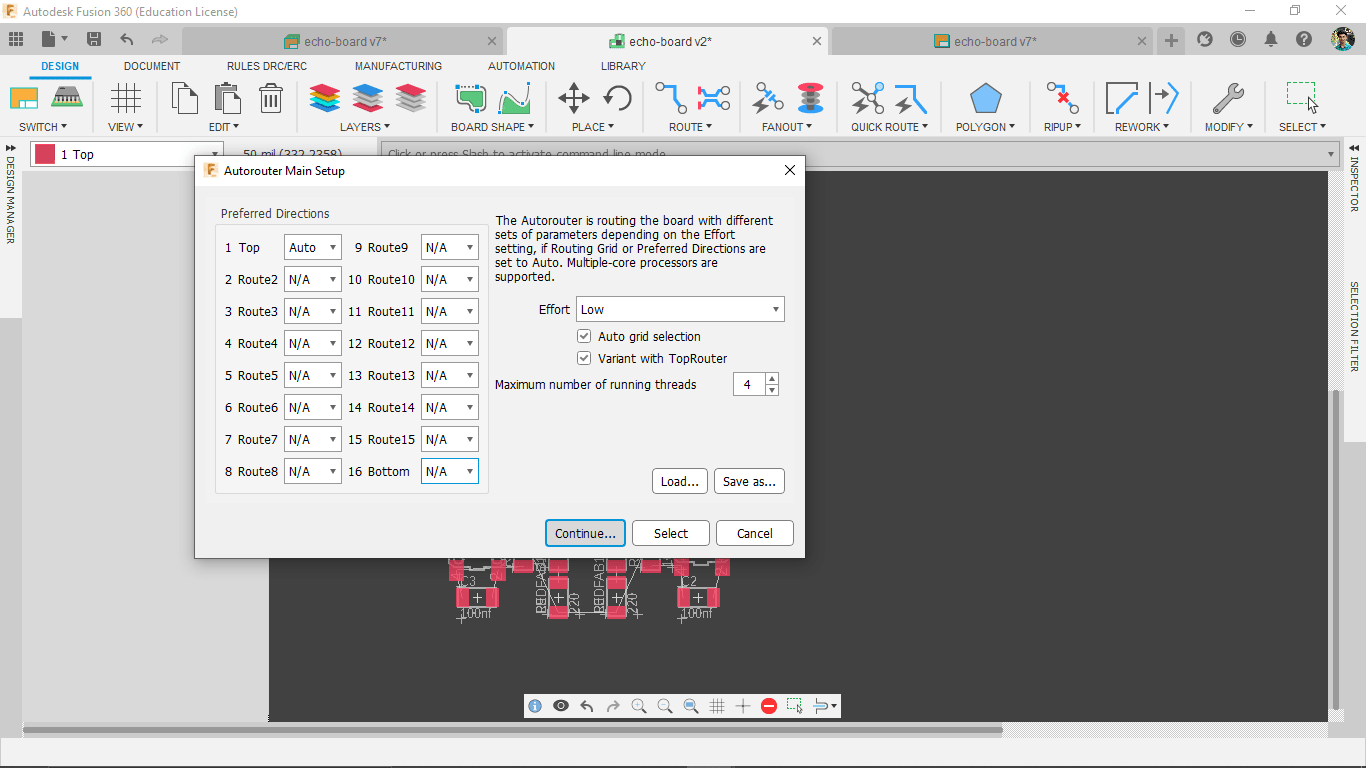This screenshot has height=768, width=1366.
Task: Select the first Layers stack icon
Action: tap(325, 98)
